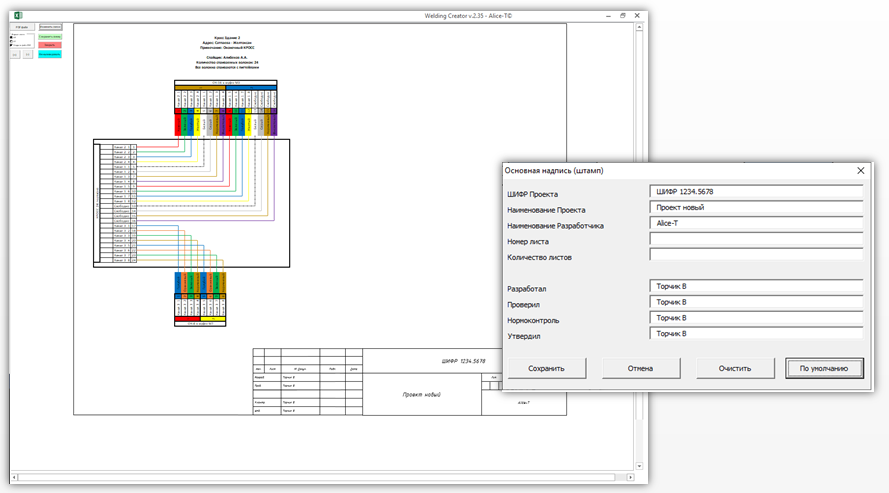
Task: Click the ШИФР 1234.5678 text in the drawing stamp
Action: pyautogui.click(x=463, y=361)
